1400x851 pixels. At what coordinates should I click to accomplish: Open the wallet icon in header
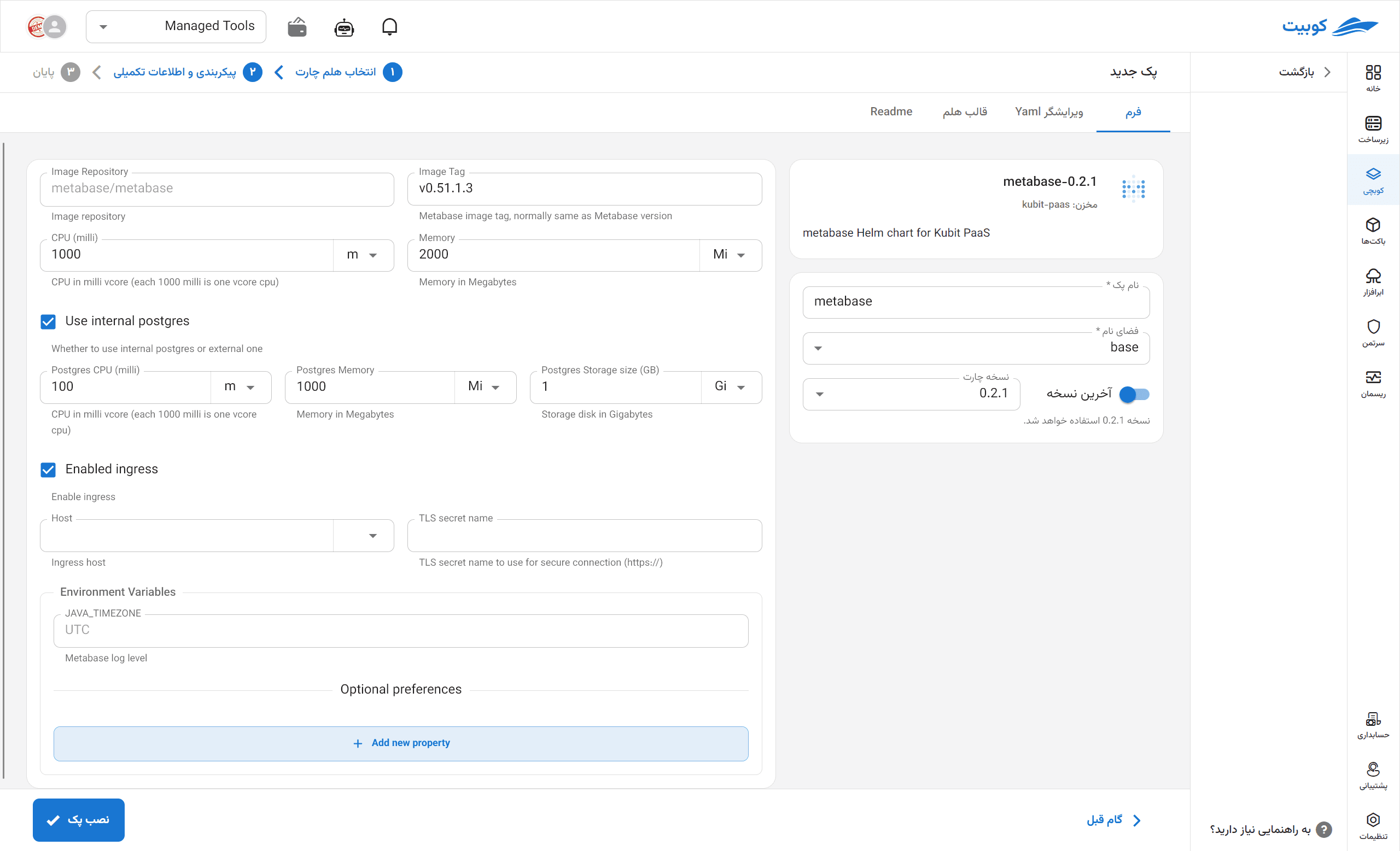tap(297, 27)
